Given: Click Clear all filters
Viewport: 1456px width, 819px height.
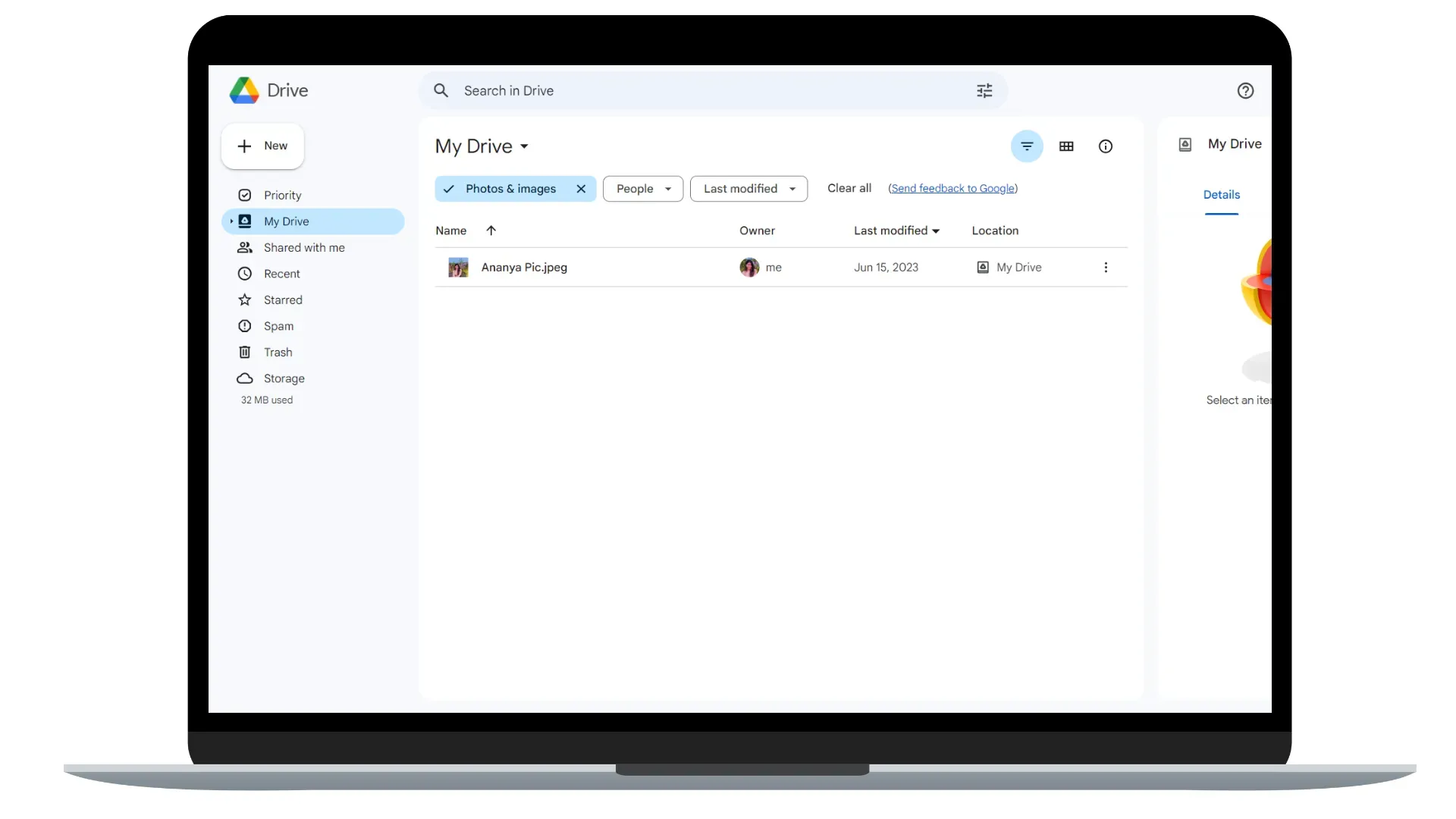Looking at the screenshot, I should (849, 188).
